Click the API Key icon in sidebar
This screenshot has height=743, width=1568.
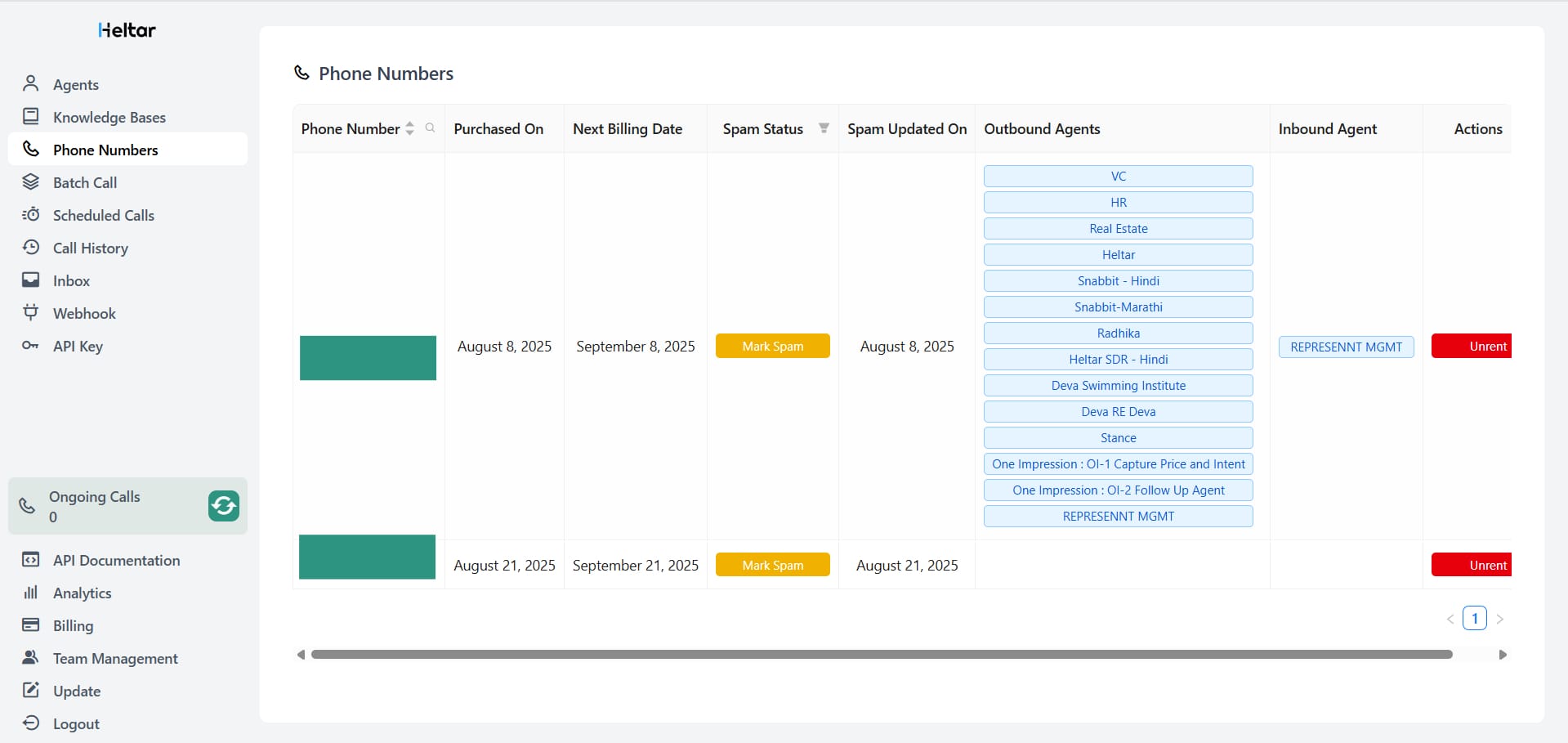[31, 346]
